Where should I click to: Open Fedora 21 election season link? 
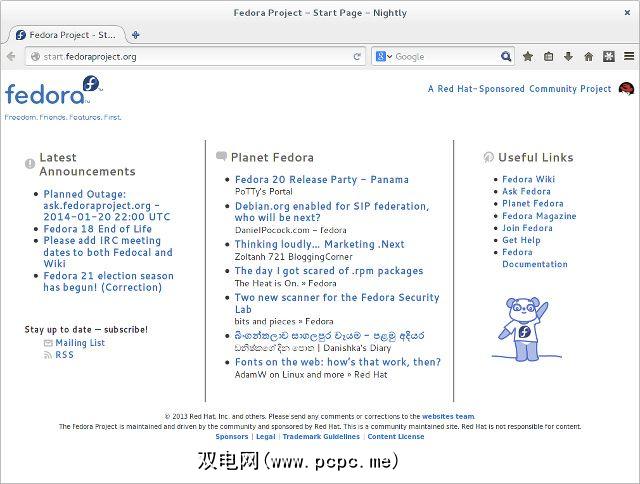[109, 281]
